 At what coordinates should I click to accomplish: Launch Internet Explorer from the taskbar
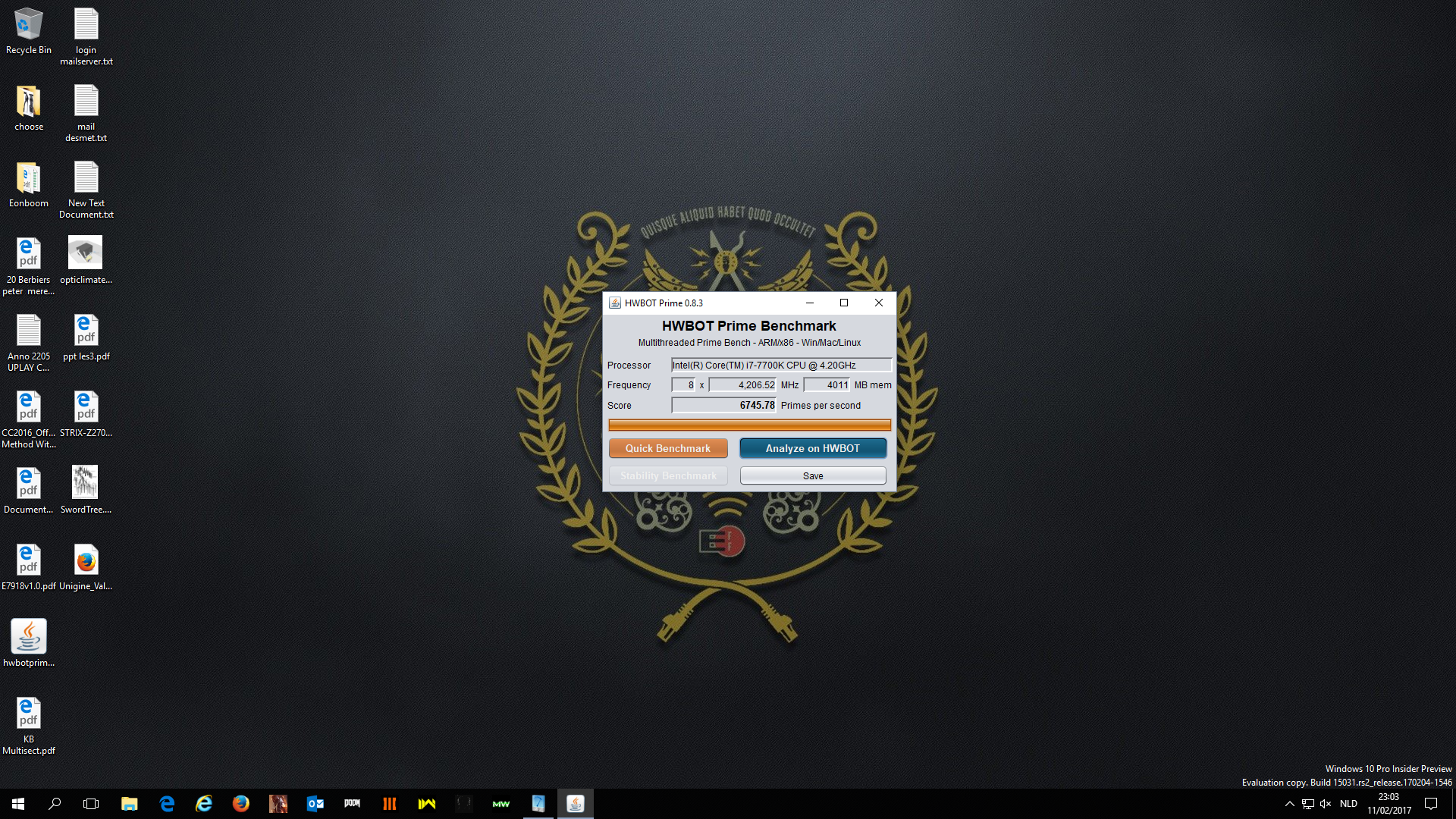[204, 804]
